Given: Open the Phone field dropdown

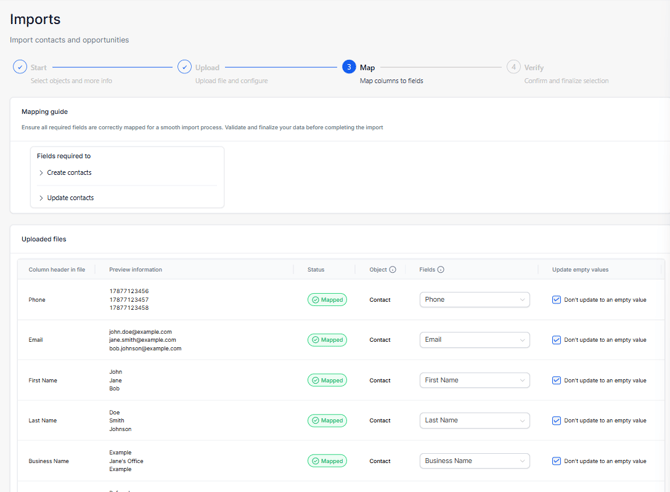Looking at the screenshot, I should tap(474, 300).
